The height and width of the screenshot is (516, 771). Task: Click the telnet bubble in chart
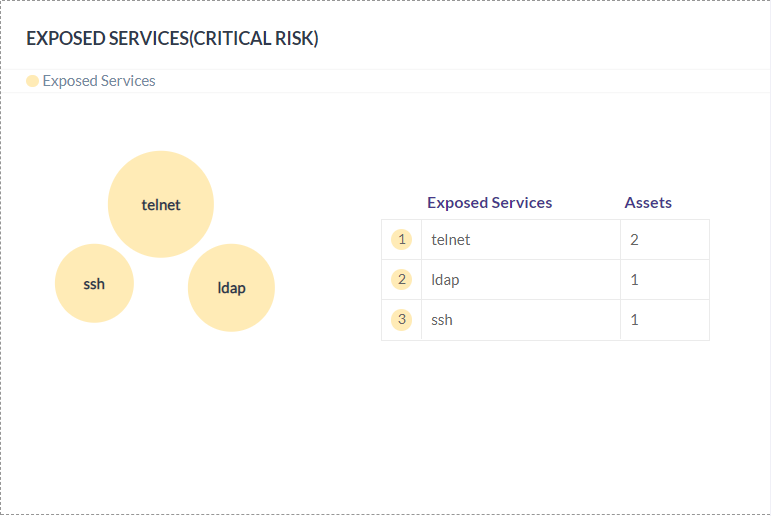[x=161, y=204]
